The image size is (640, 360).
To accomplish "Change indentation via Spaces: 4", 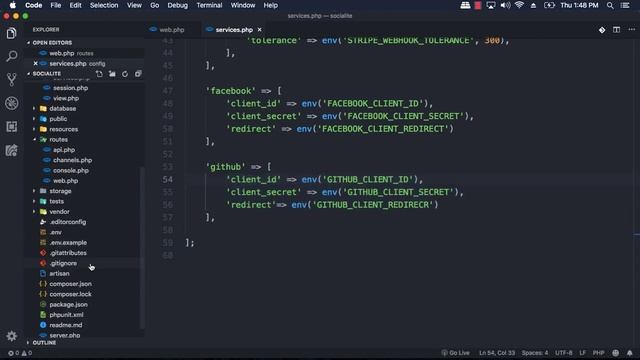I will [x=535, y=353].
